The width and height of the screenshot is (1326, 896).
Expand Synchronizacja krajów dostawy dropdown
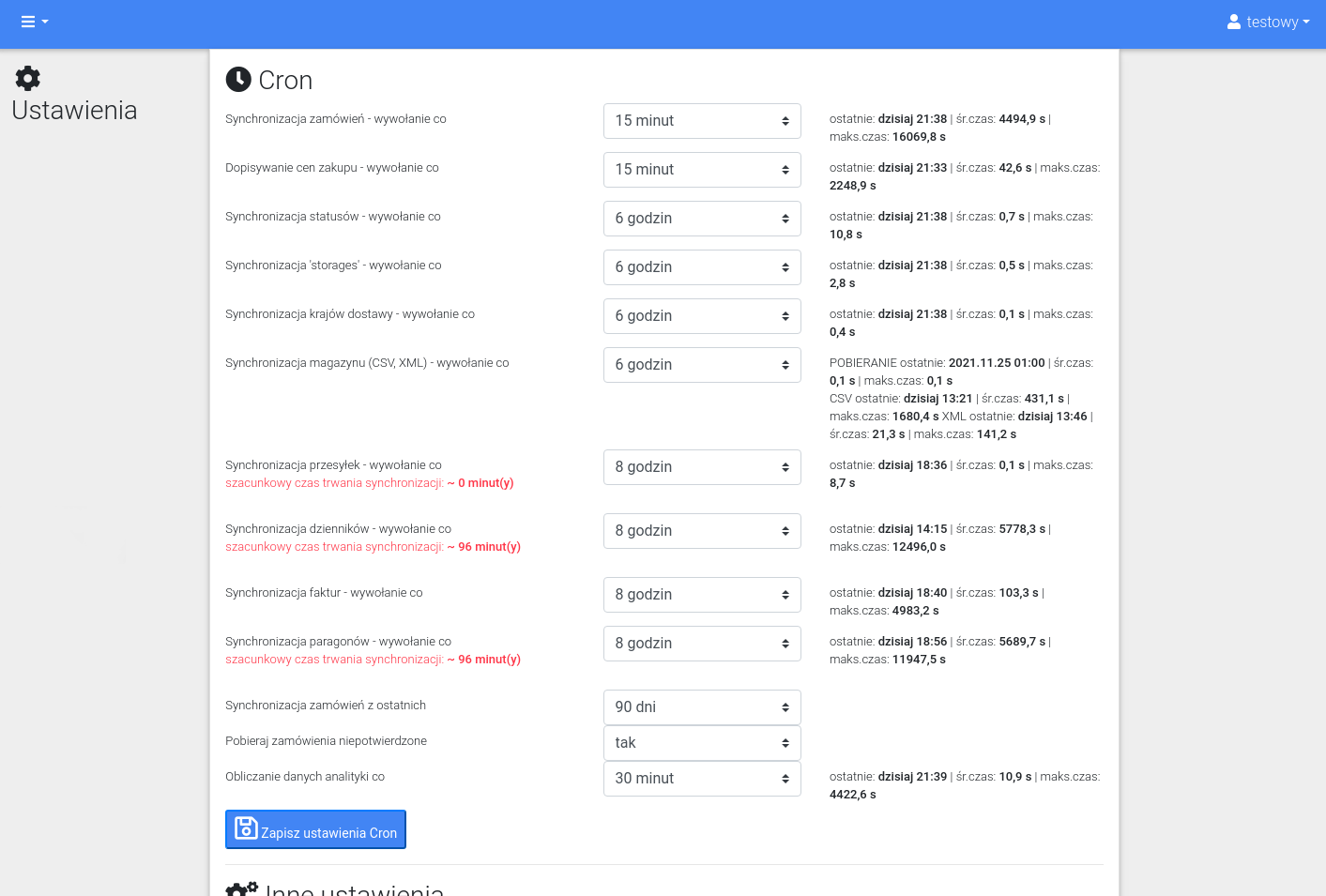(702, 316)
